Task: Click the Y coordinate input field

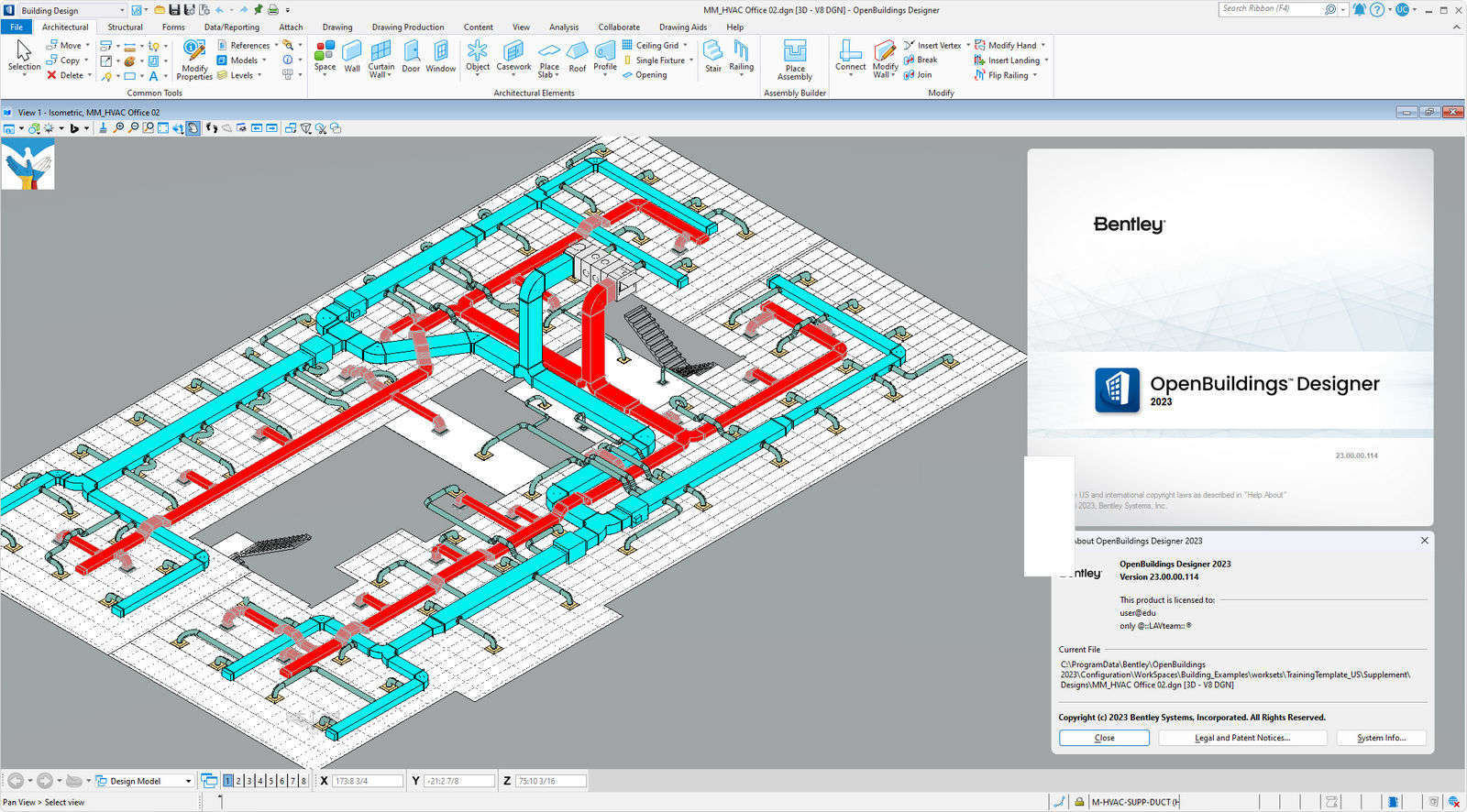Action: pos(459,781)
